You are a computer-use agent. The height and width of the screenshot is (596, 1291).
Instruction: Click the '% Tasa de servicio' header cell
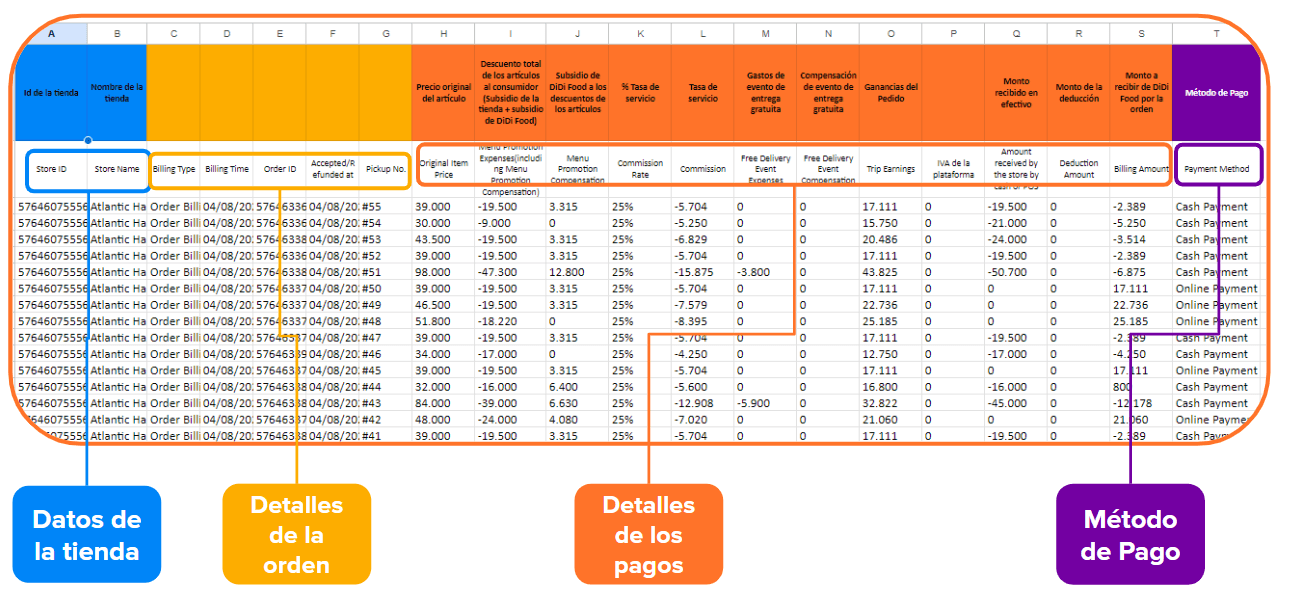click(640, 92)
